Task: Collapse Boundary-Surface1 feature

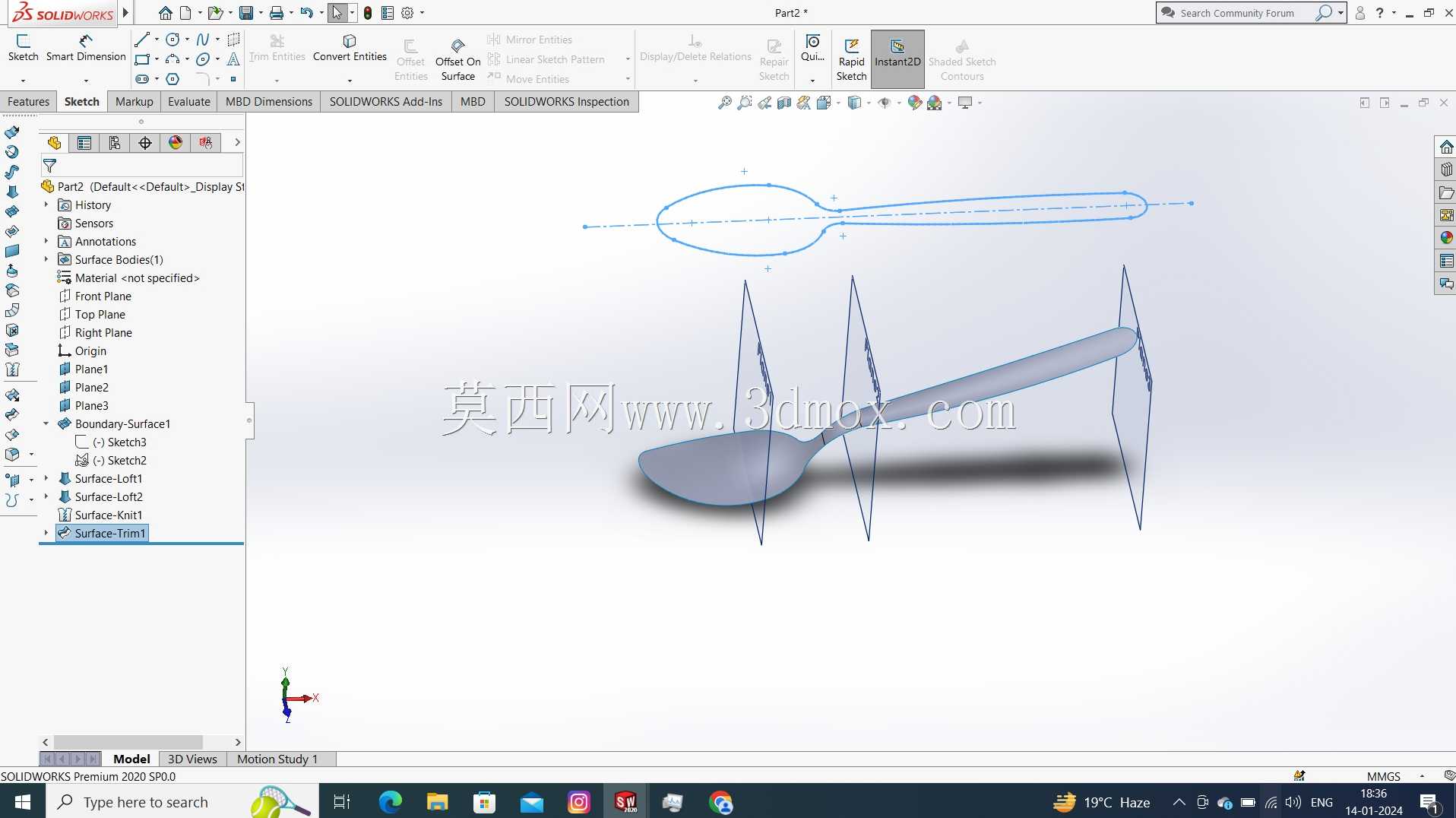Action: 46,424
